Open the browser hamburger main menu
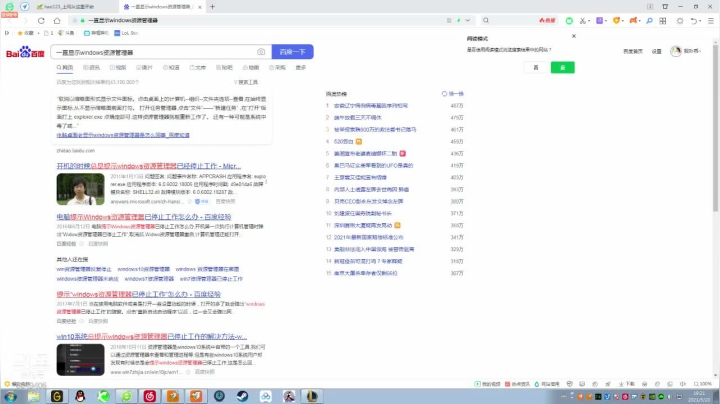The width and height of the screenshot is (720, 404). point(710,21)
